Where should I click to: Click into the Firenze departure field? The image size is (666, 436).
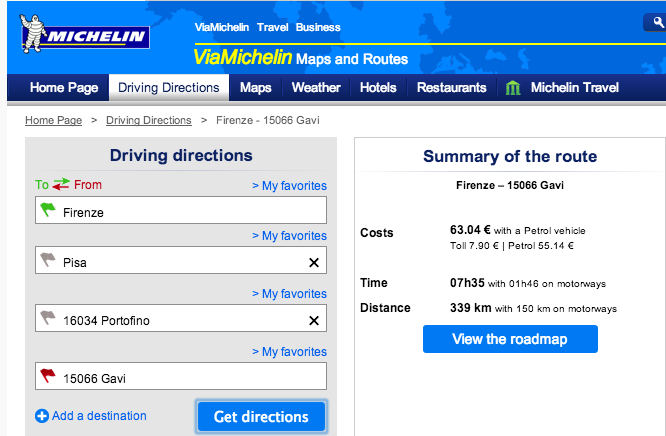[x=181, y=210]
